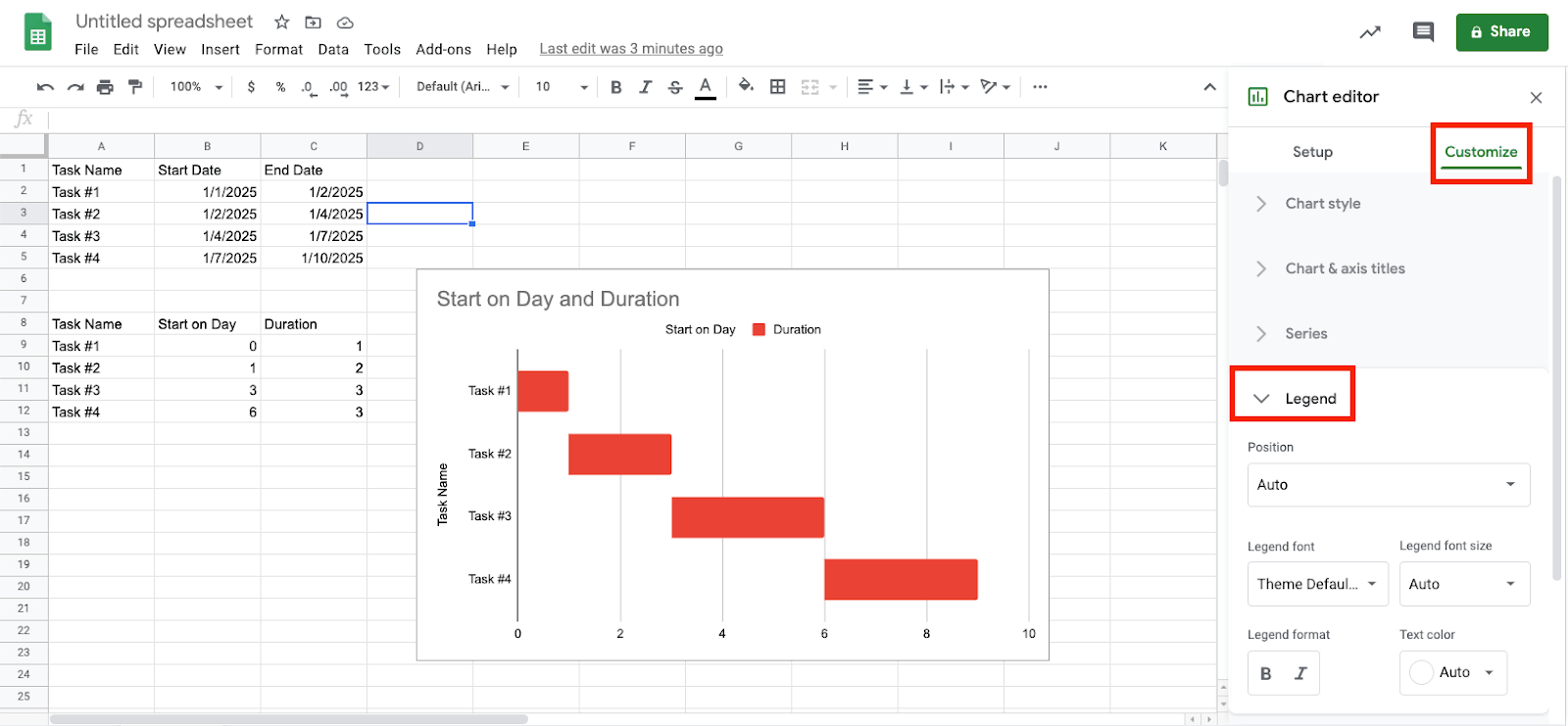Open the Format menu
Image resolution: width=1568 pixels, height=726 pixels.
(x=278, y=49)
